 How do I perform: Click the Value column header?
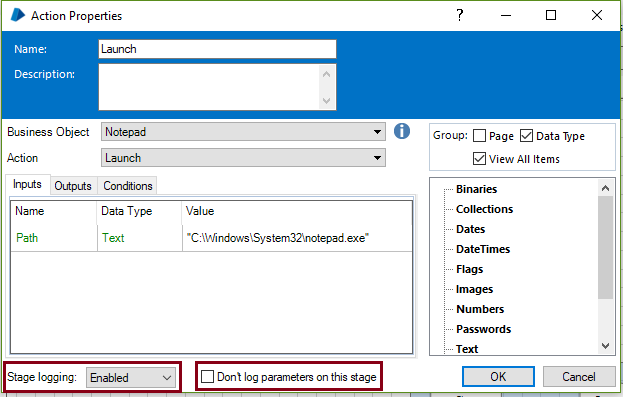pos(297,211)
